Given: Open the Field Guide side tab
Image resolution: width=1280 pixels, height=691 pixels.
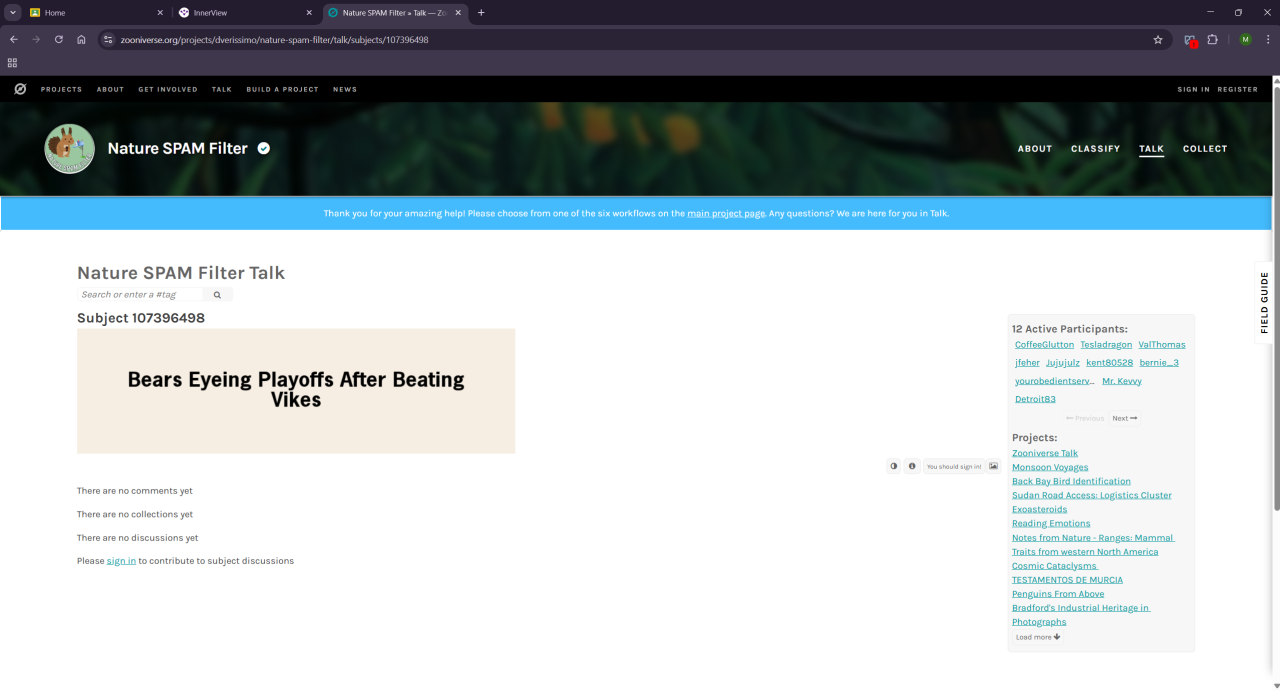Looking at the screenshot, I should click(x=1265, y=302).
